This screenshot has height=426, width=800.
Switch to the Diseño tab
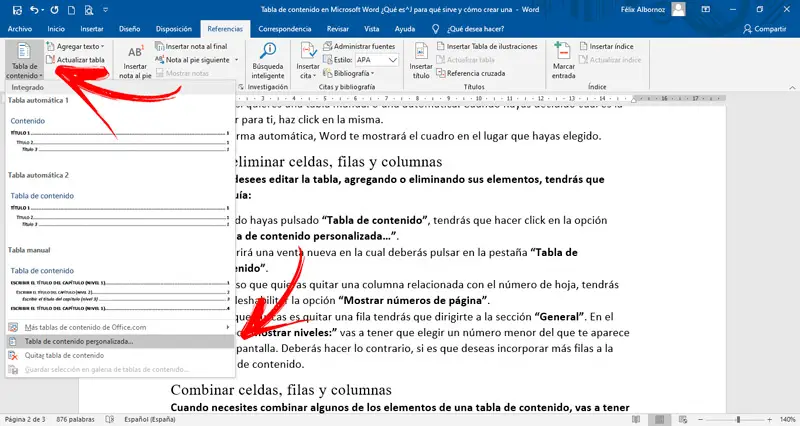coord(130,29)
